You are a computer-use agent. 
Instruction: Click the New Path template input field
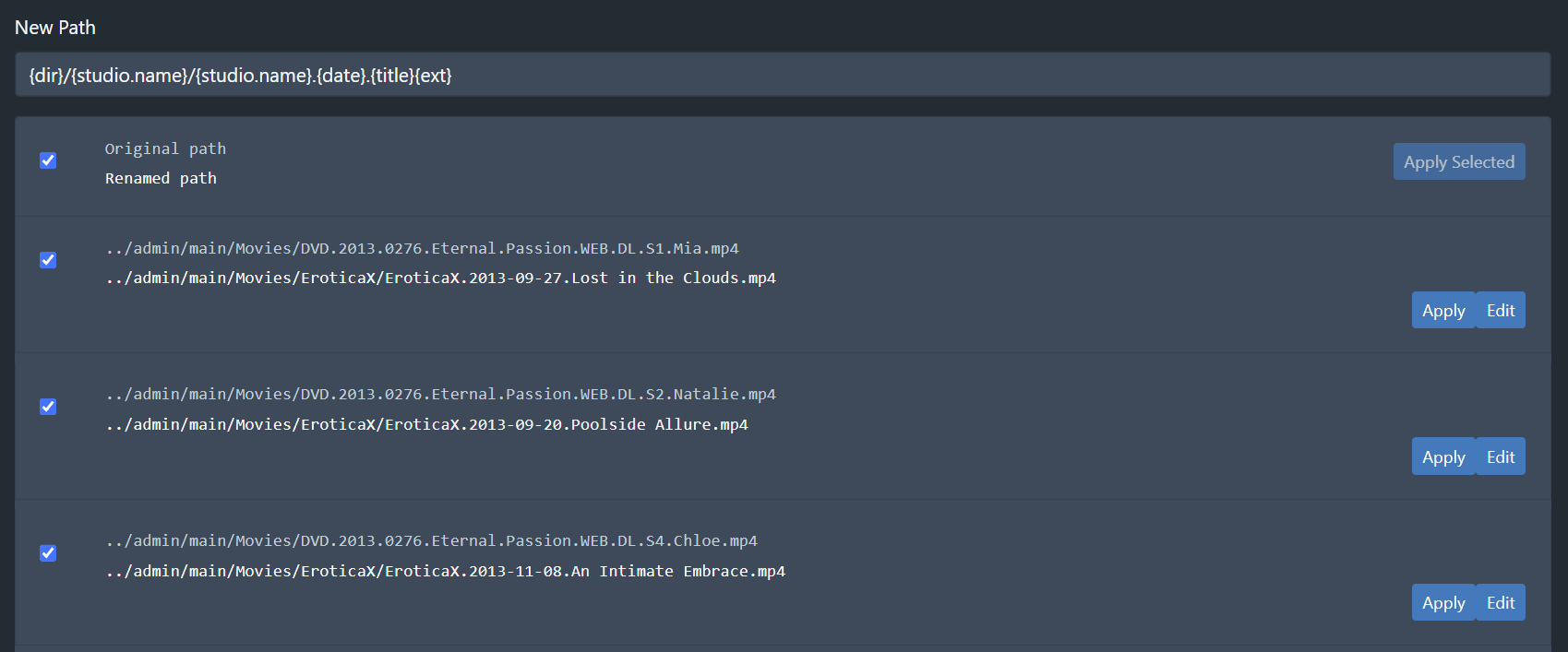click(782, 75)
